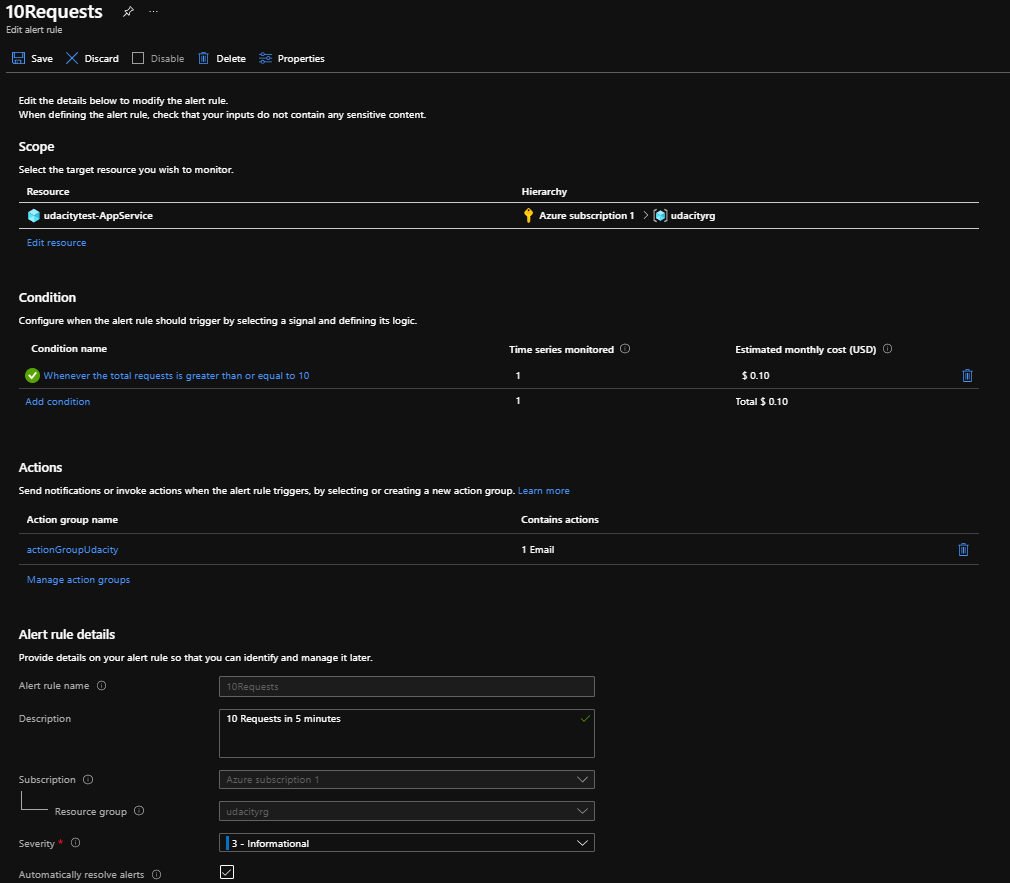Open the Edit resource link
Screen dimensions: 1010x883
[x=56, y=243]
